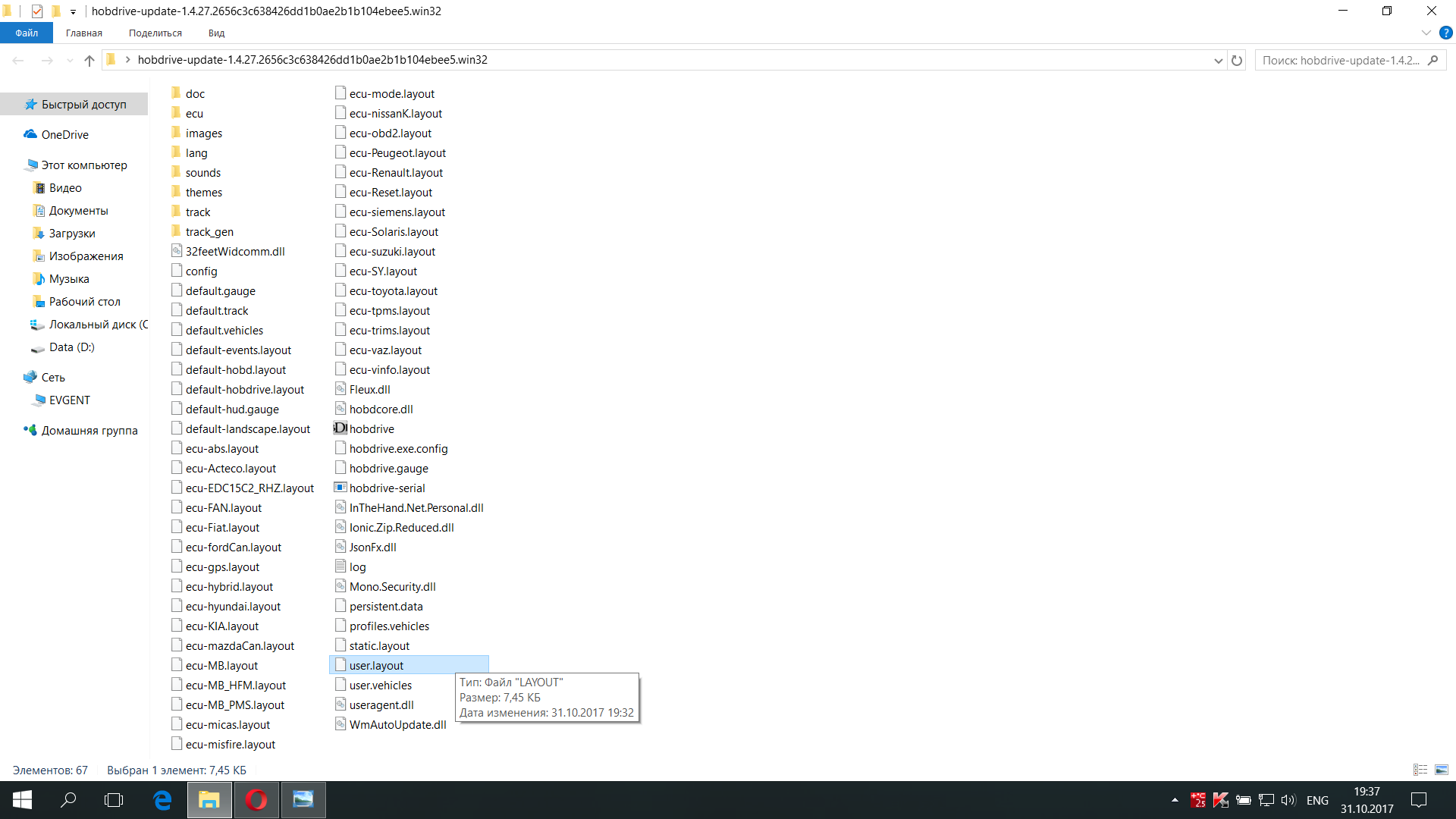Click the Back navigation arrow
The image size is (1456, 819).
pyautogui.click(x=18, y=61)
